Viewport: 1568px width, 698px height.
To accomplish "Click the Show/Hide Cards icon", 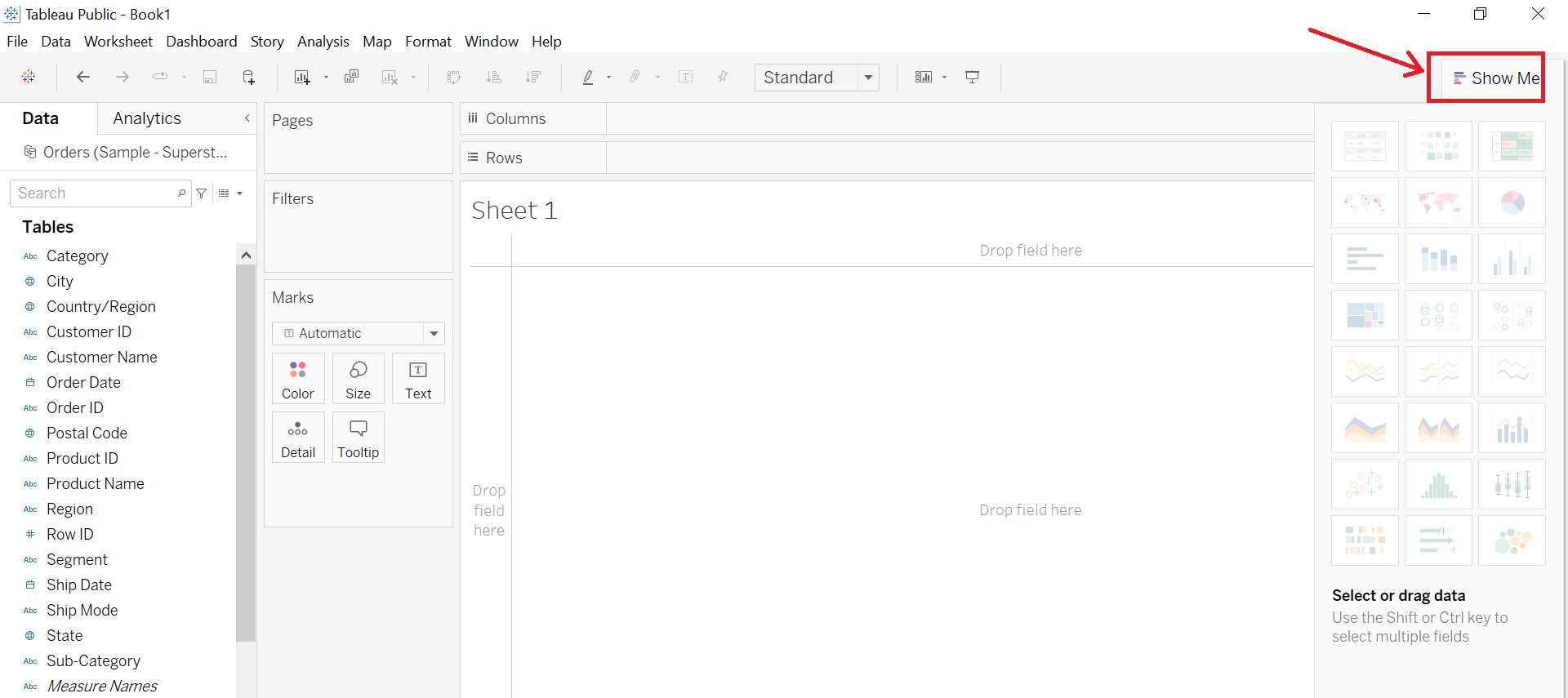I will click(924, 77).
